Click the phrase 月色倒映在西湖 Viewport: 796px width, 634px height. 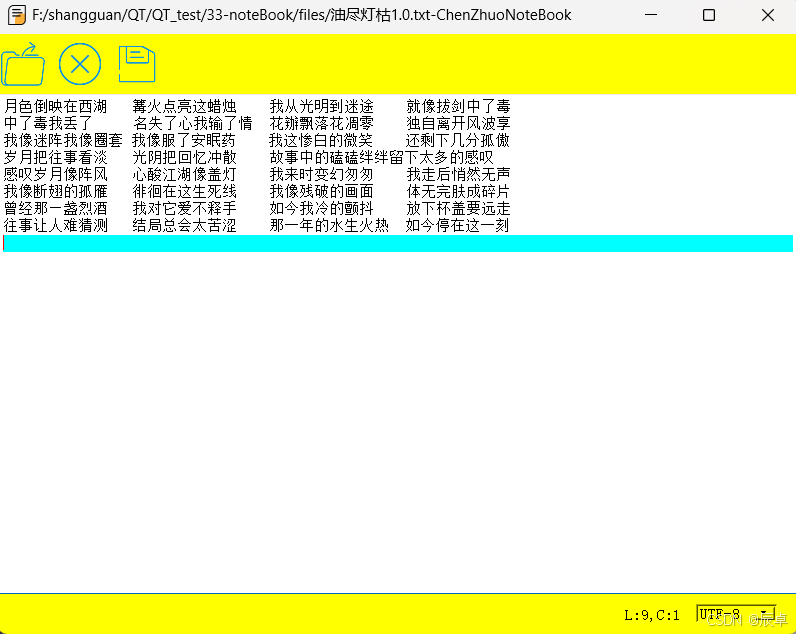pyautogui.click(x=55, y=106)
